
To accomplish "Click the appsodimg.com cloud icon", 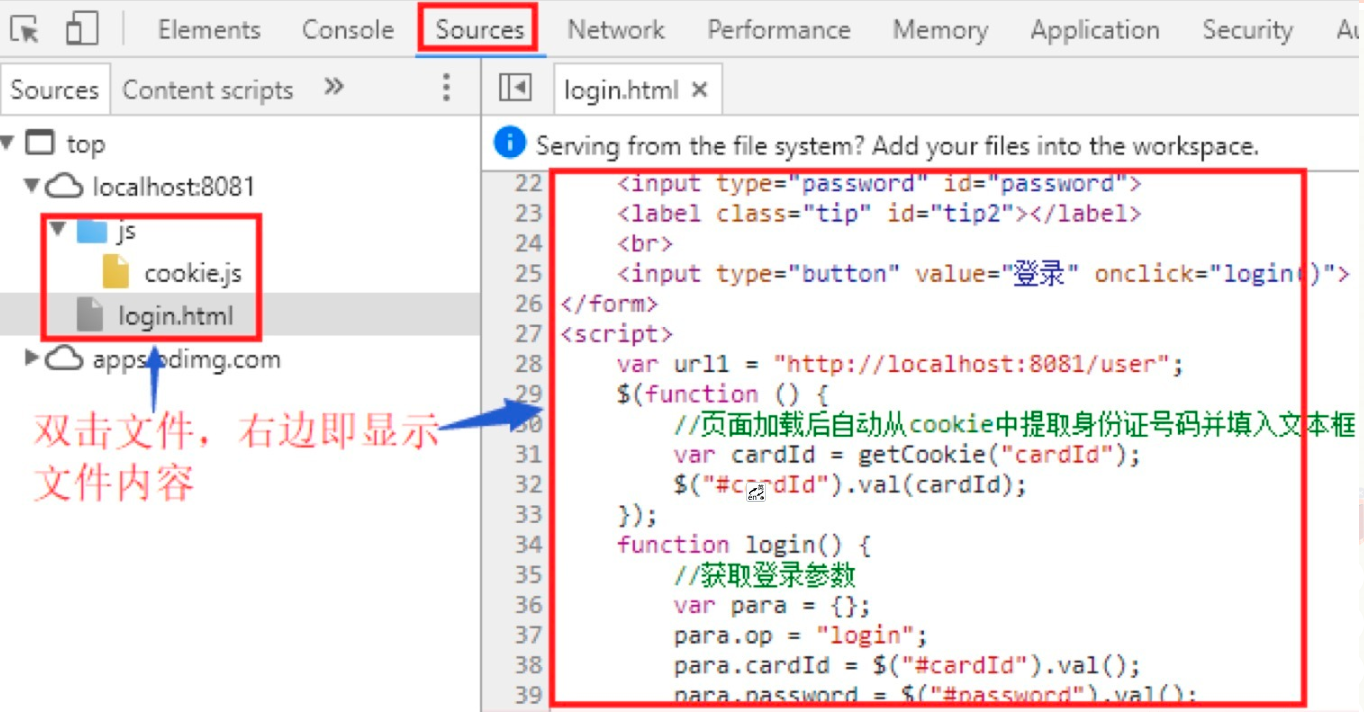I will point(65,359).
